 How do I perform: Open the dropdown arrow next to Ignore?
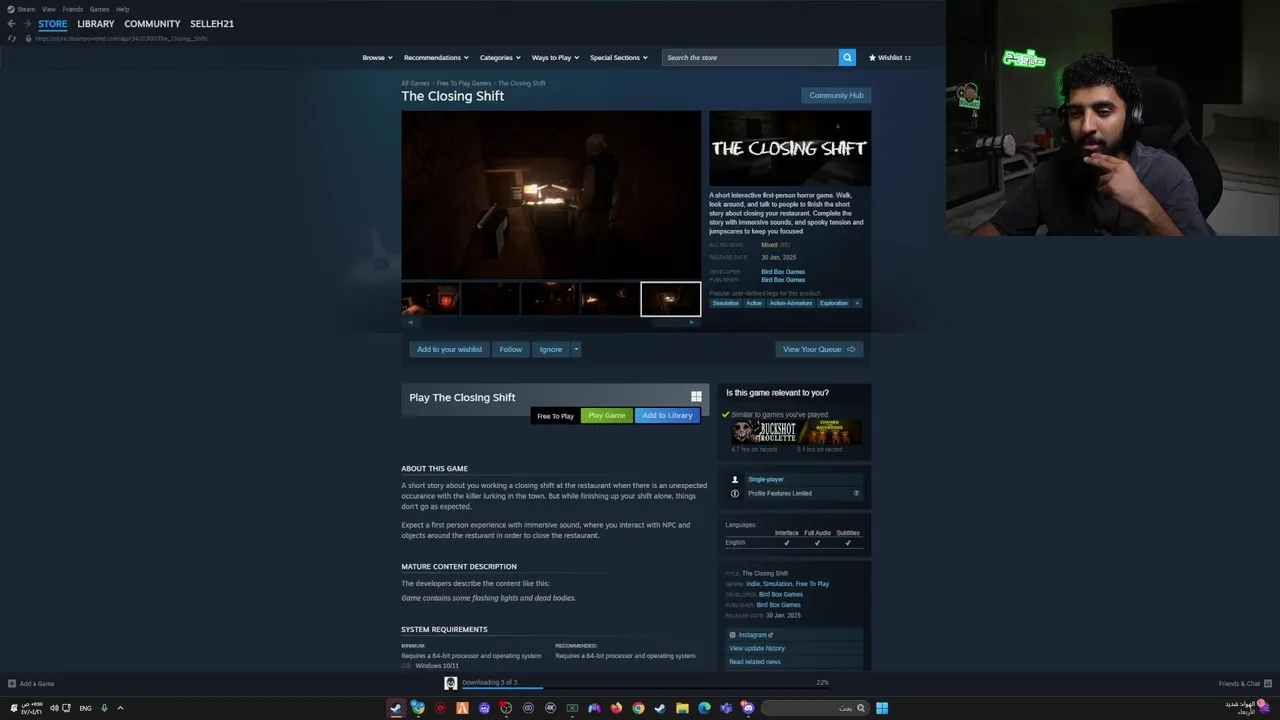(x=576, y=349)
